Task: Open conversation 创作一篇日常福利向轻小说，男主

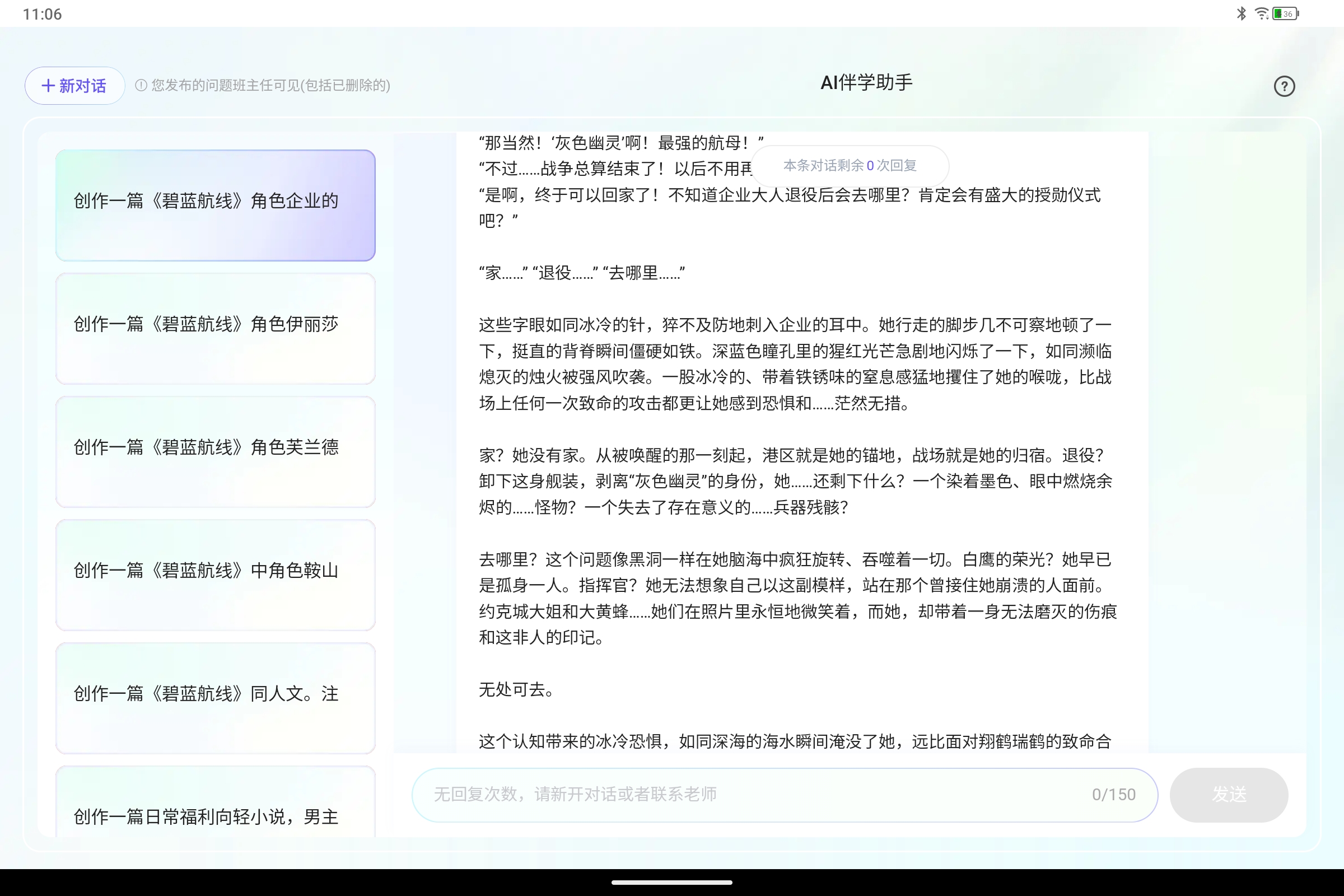Action: point(216,802)
